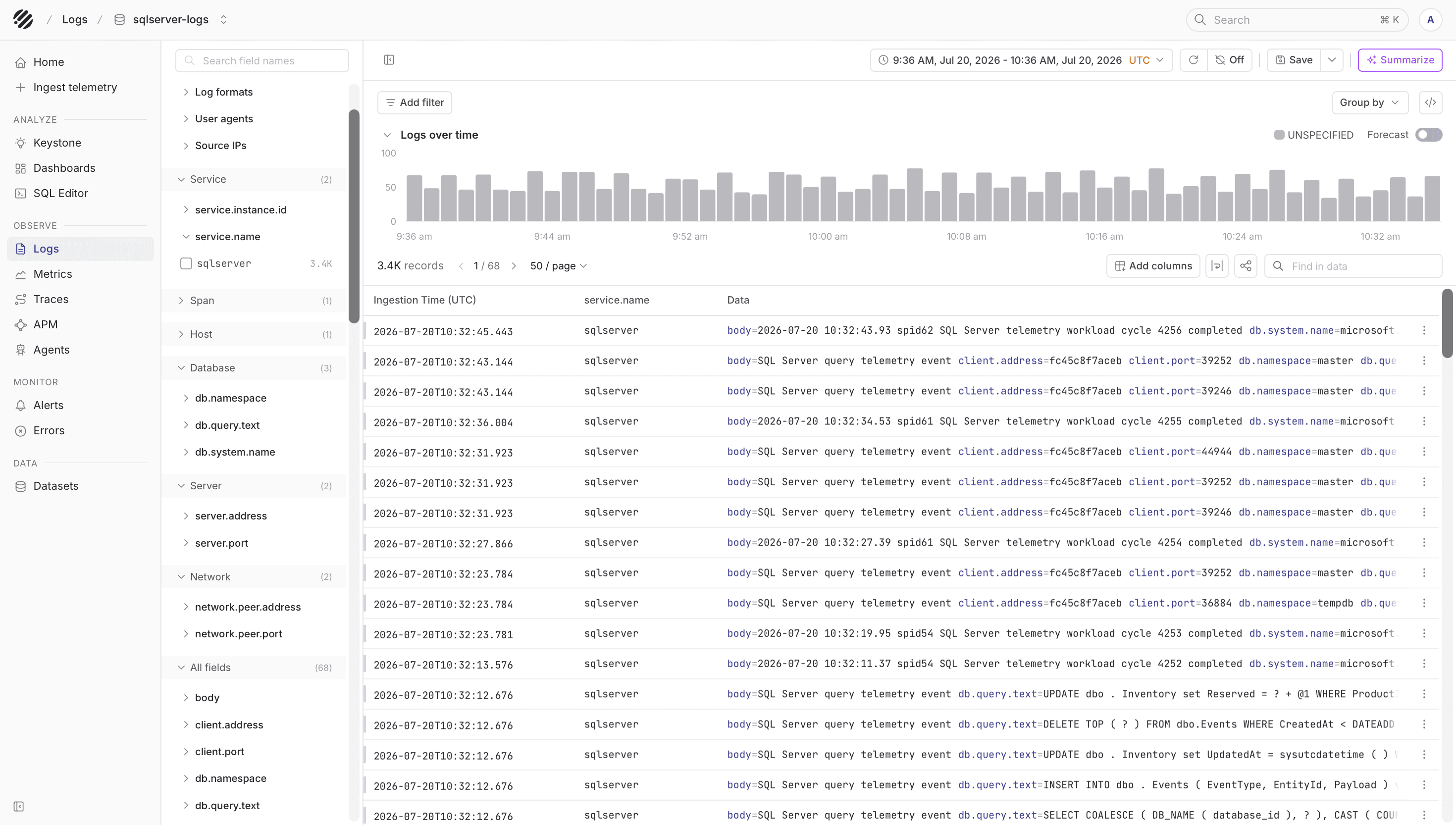The image size is (1456, 825).
Task: Open SQL Editor in sidebar
Action: (80, 193)
